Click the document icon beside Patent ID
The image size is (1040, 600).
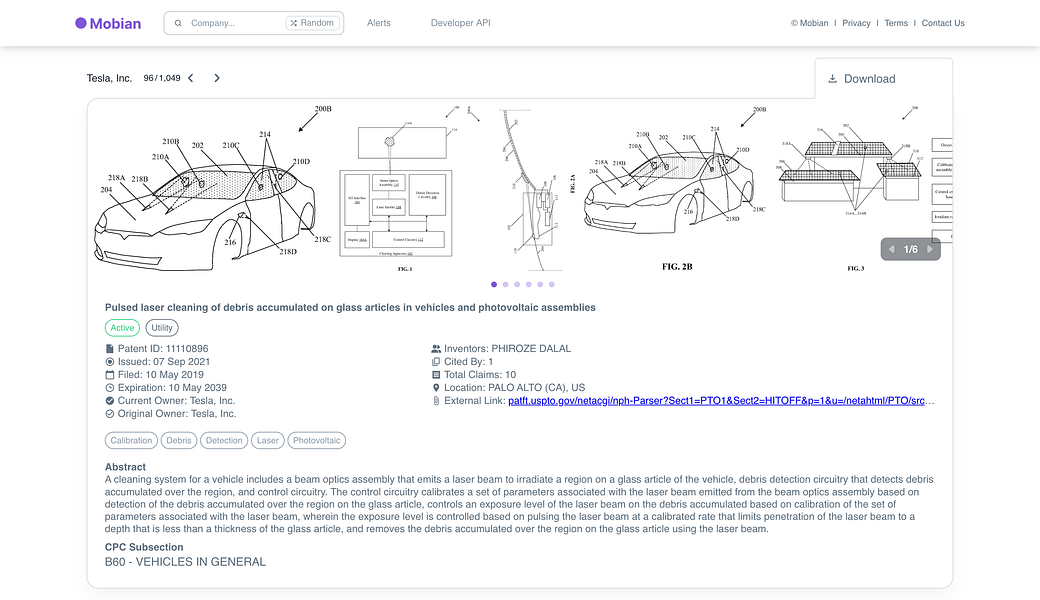[110, 348]
